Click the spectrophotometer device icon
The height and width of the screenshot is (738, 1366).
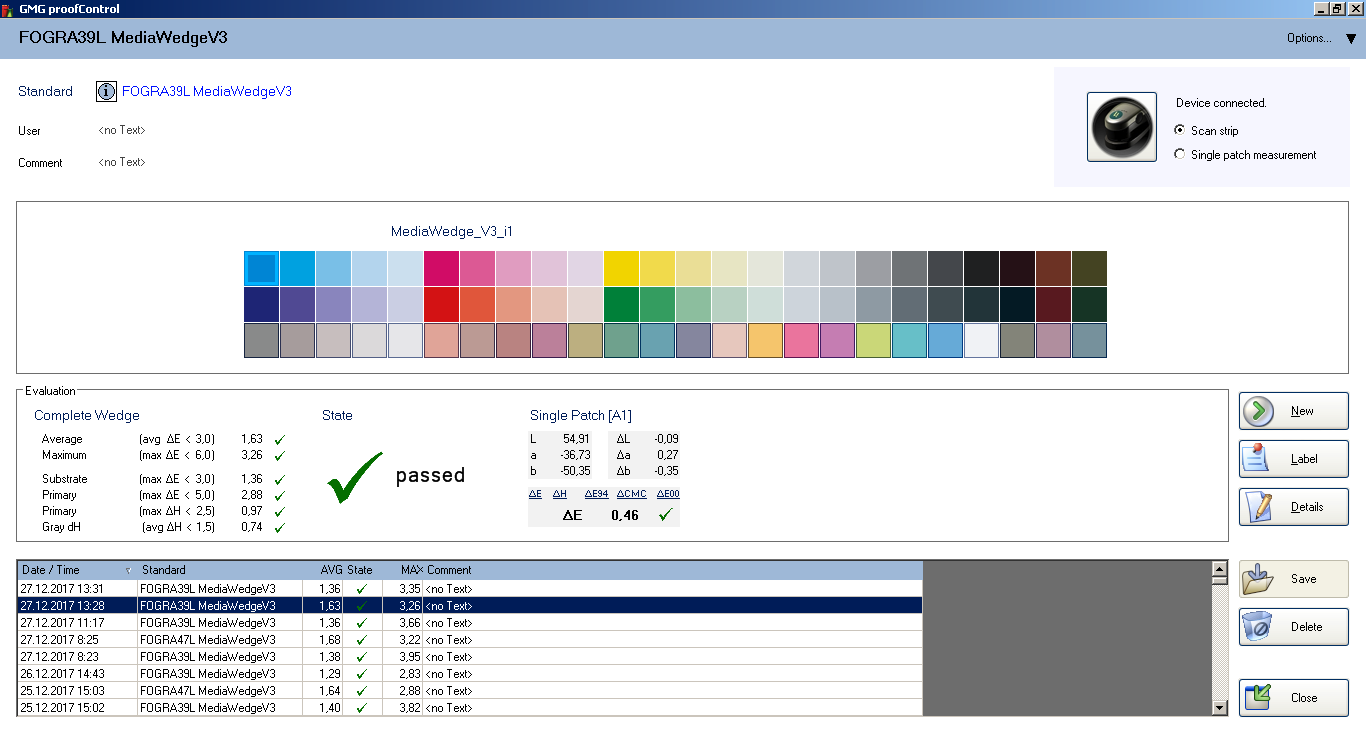(1122, 127)
